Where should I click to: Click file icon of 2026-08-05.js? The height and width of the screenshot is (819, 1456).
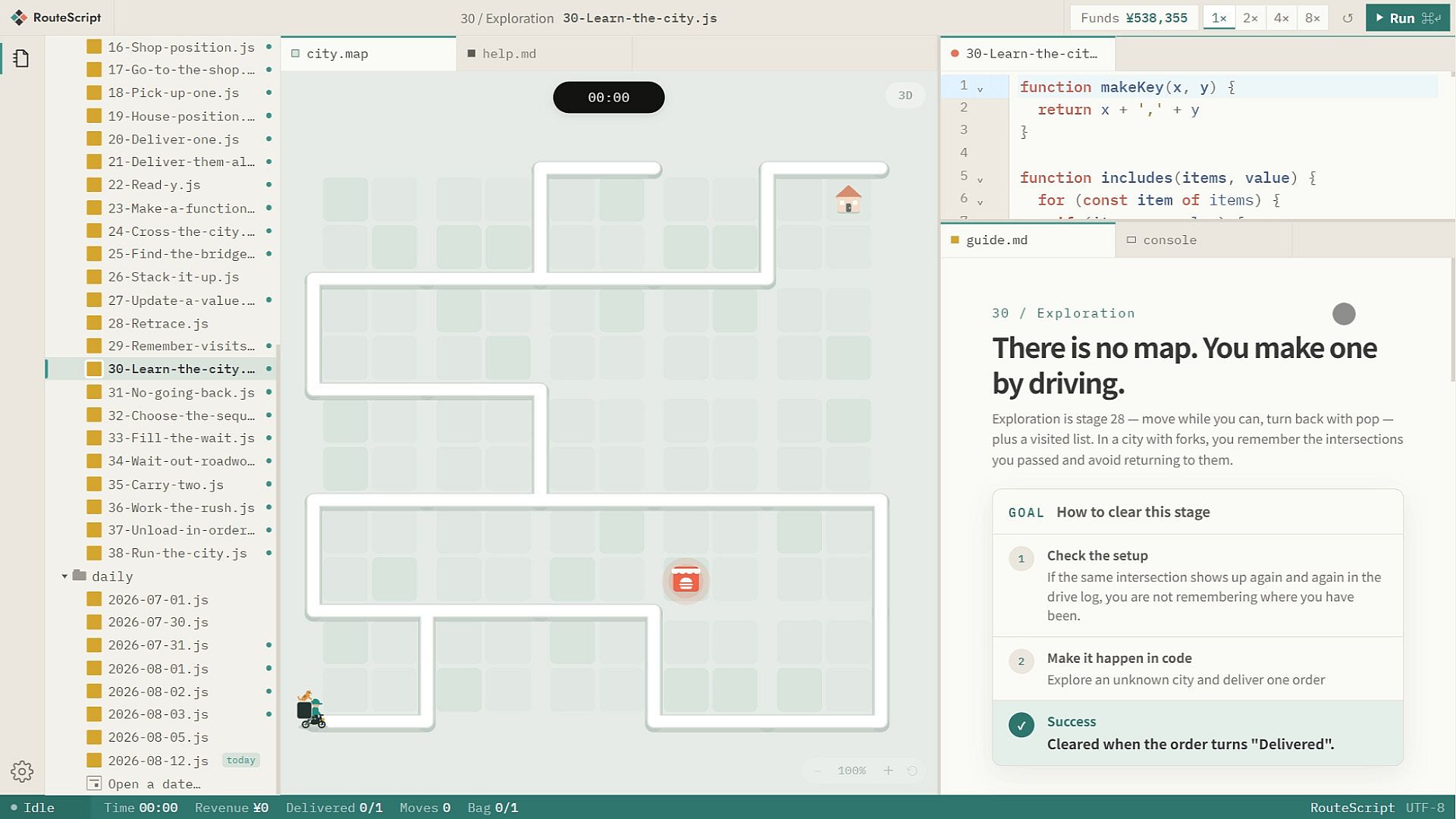click(x=94, y=737)
